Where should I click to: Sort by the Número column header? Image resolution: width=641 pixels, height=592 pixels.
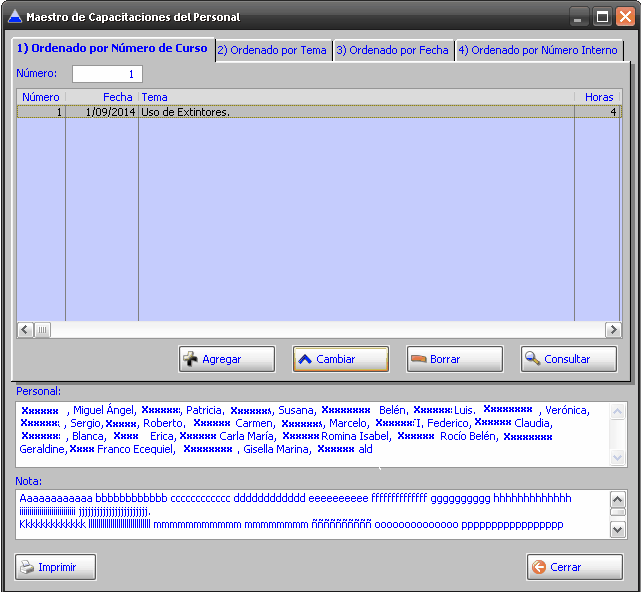coord(41,97)
